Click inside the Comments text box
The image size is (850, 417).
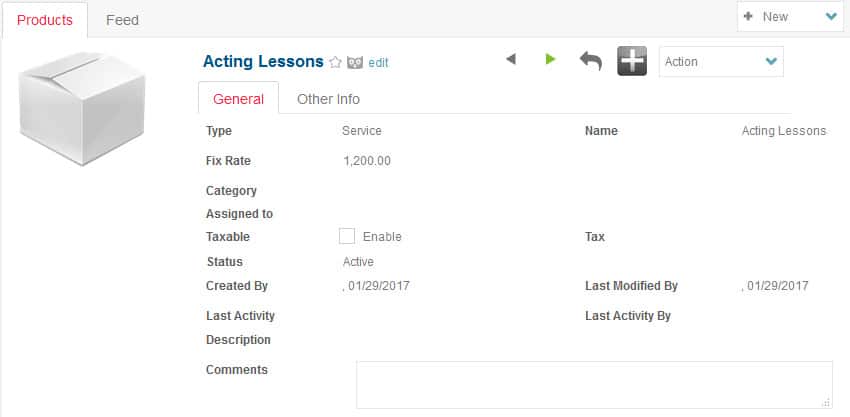[594, 384]
